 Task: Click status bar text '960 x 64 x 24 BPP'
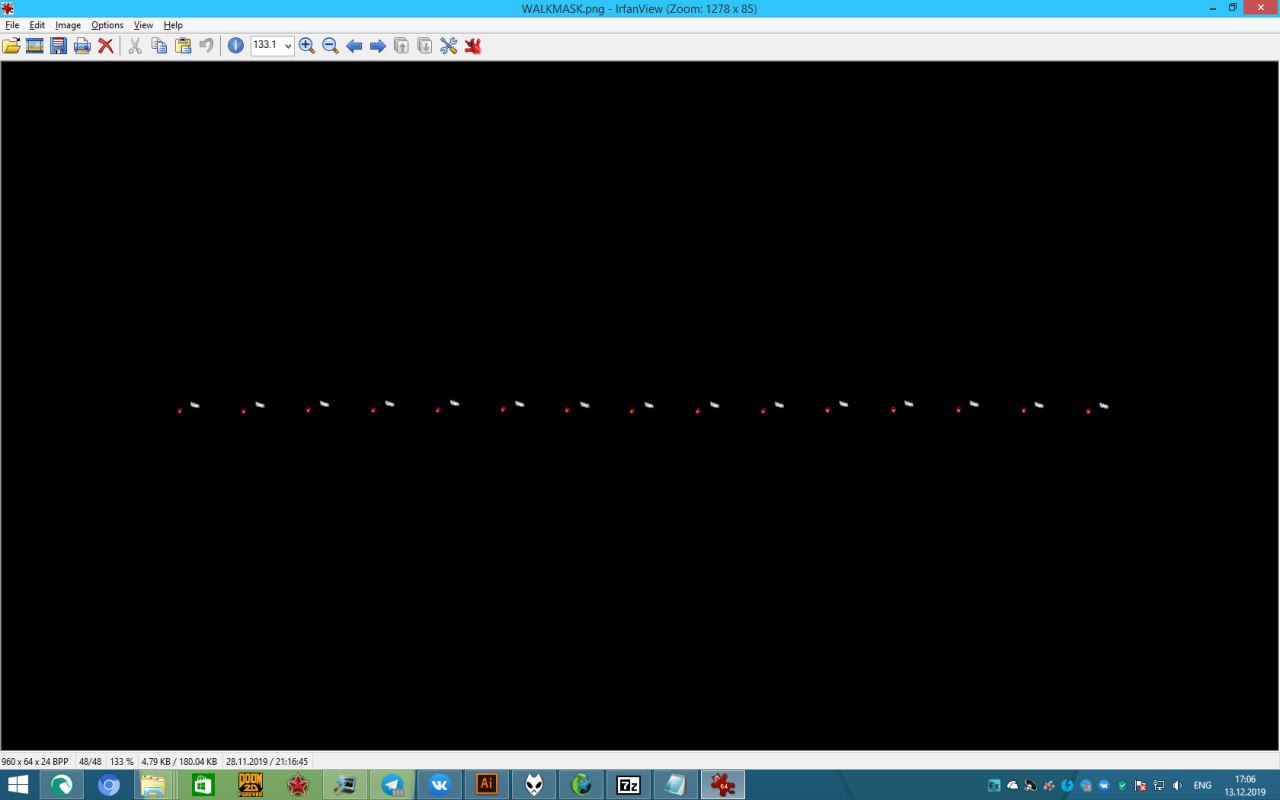tap(35, 762)
